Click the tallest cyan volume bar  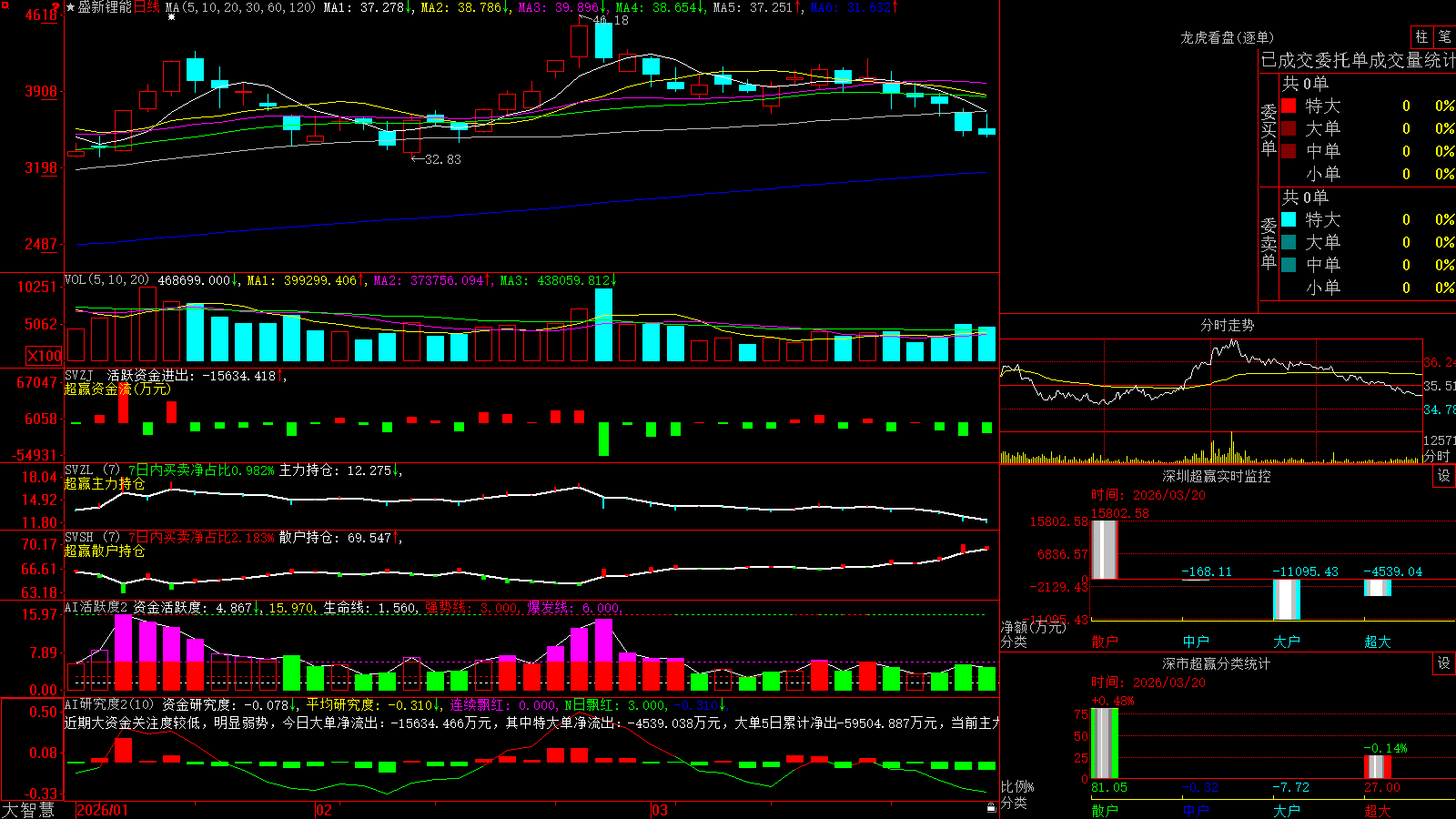[602, 325]
